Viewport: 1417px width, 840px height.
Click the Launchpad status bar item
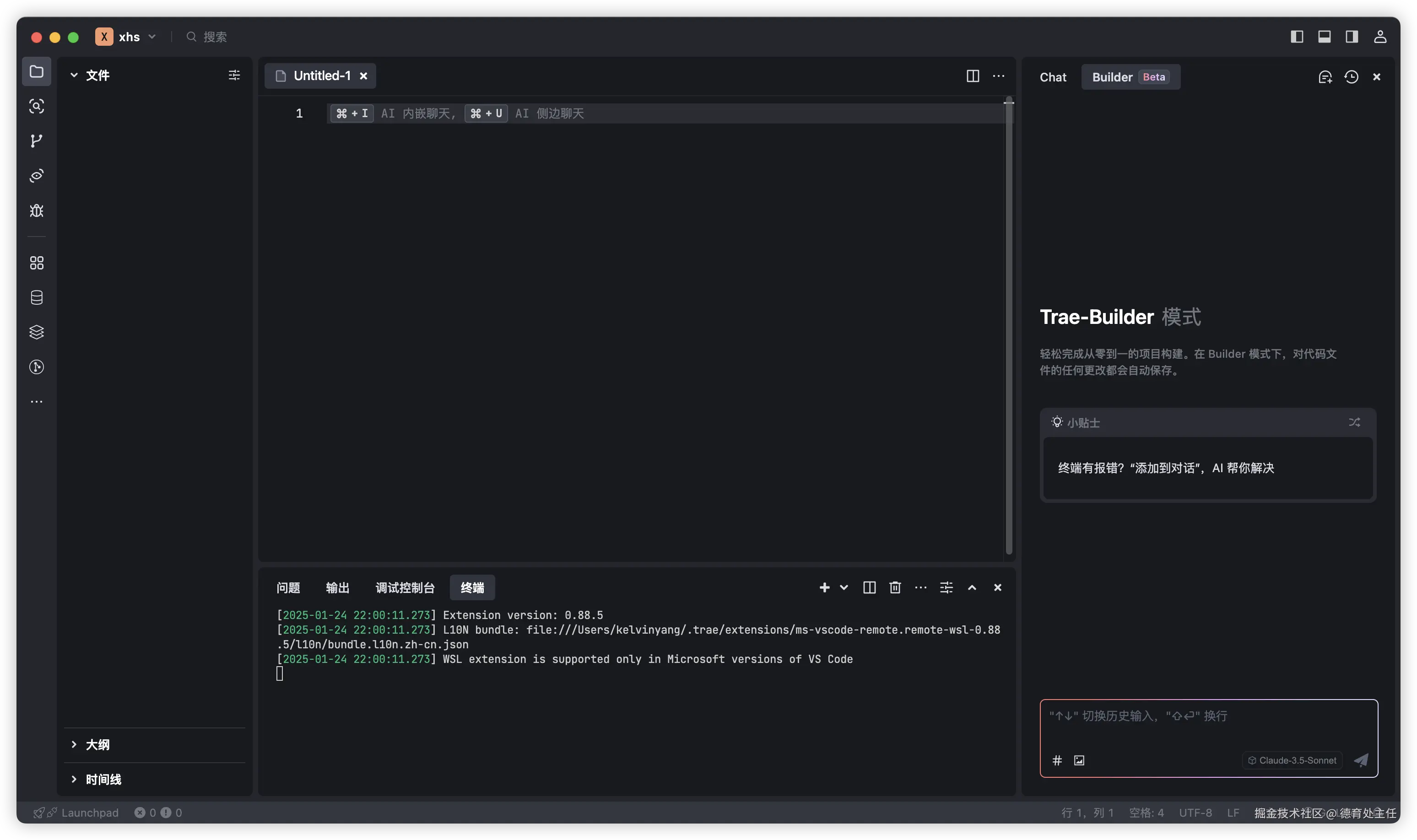(76, 813)
